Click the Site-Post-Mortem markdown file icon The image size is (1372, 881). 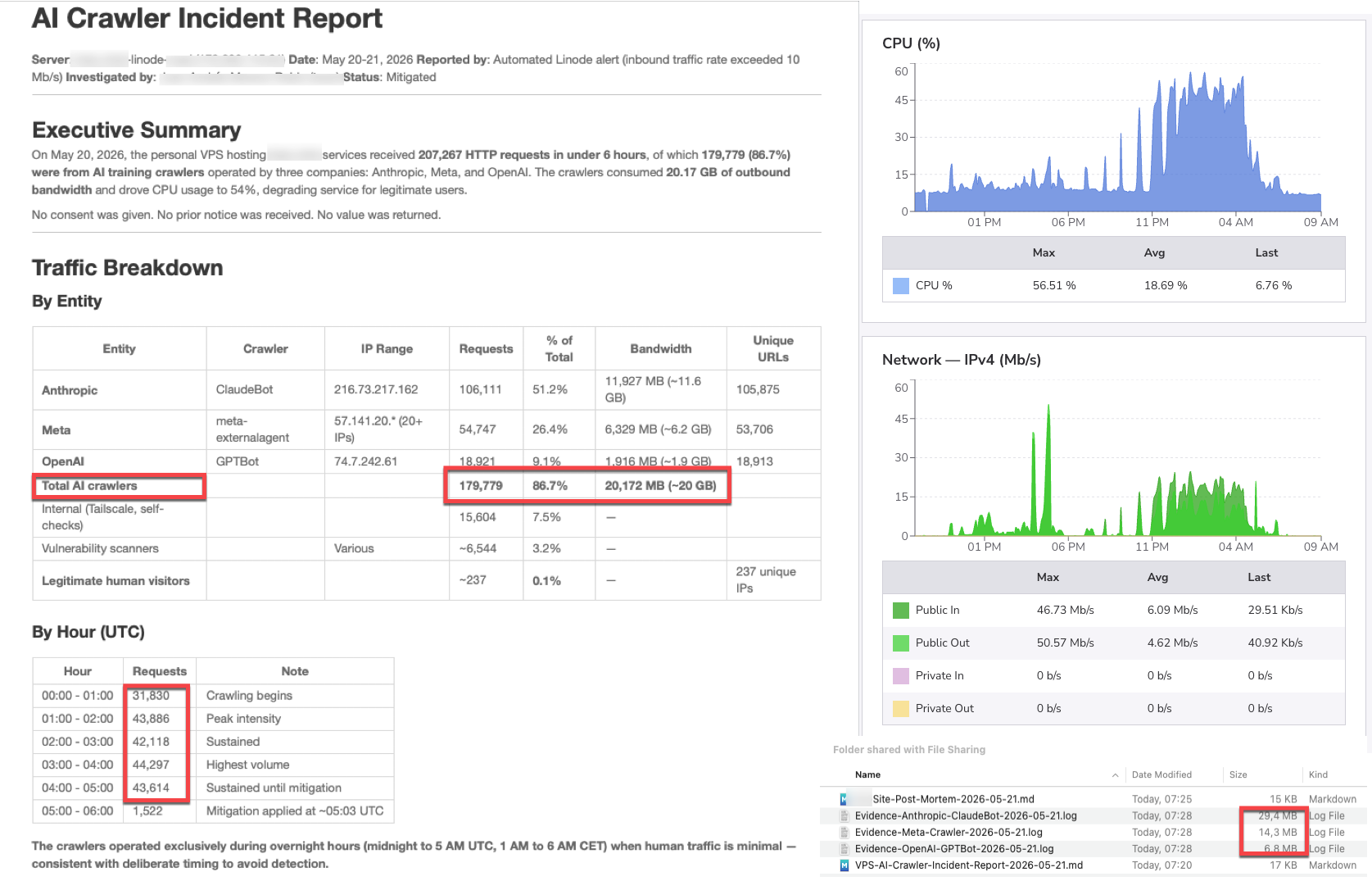(x=844, y=799)
